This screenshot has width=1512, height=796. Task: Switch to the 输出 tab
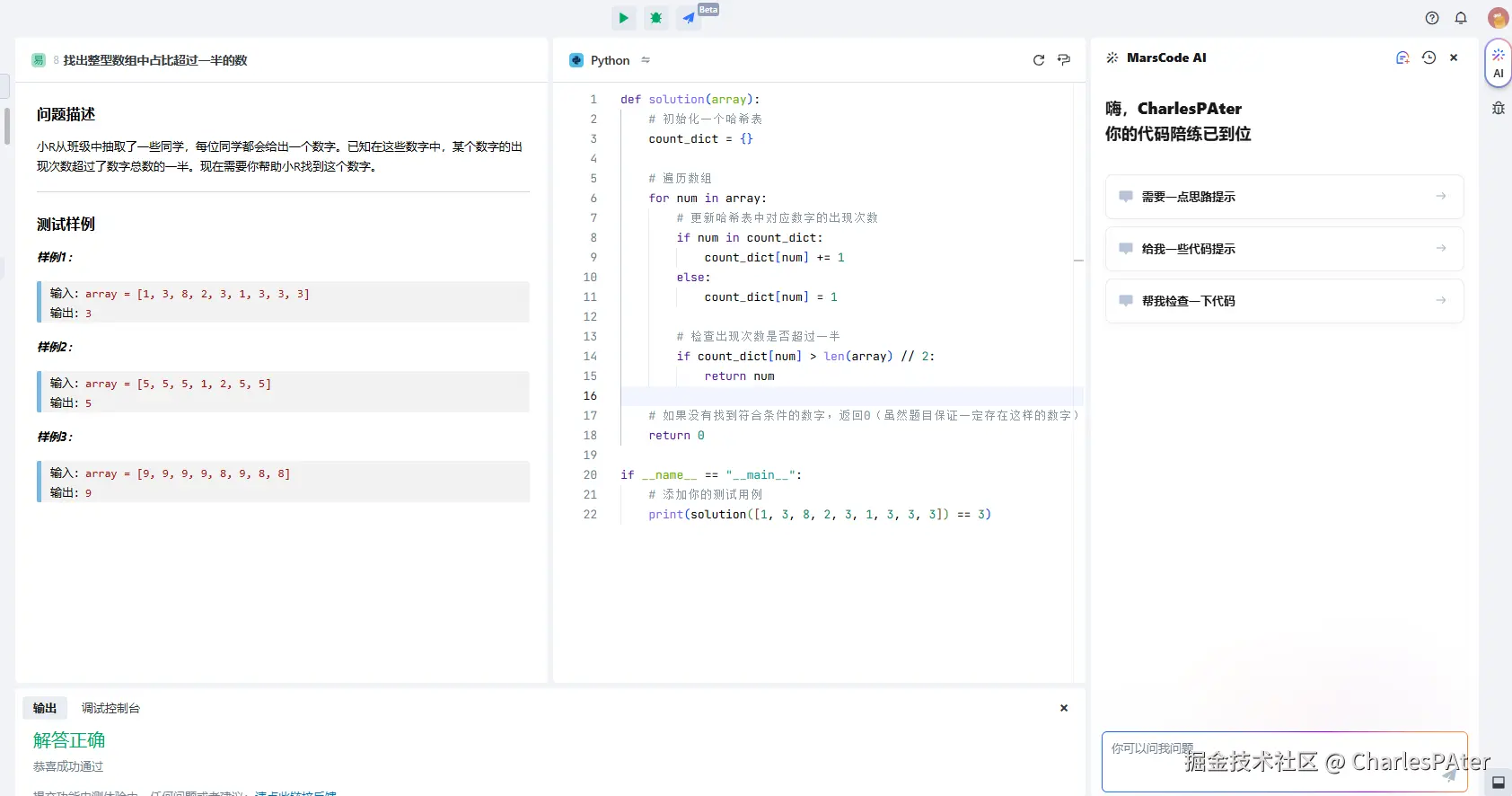(x=45, y=708)
